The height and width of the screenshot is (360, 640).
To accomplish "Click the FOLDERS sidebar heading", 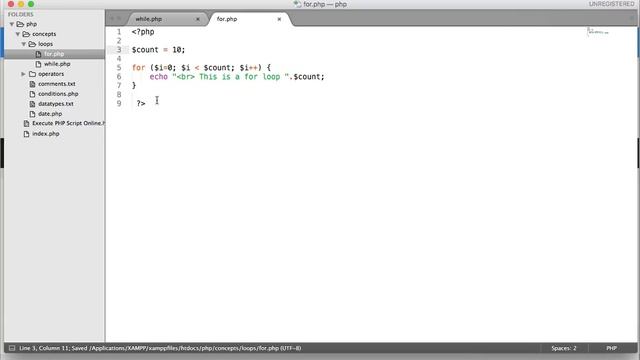I will 21,14.
